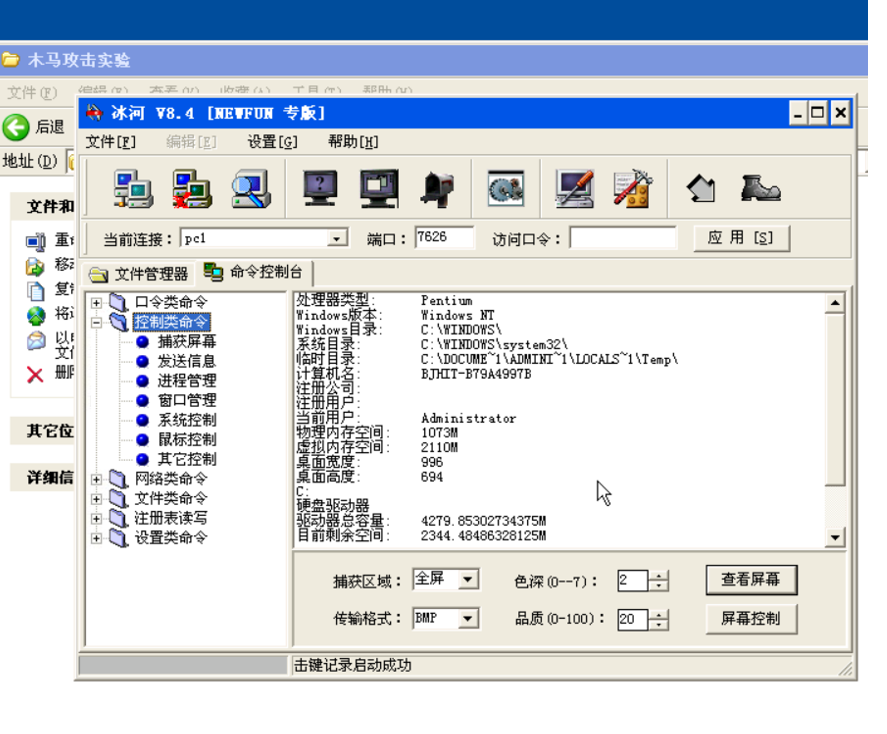Viewport: 887px width, 734px height.
Task: Open the 捕获区域 全屏 dropdown
Action: click(x=467, y=580)
